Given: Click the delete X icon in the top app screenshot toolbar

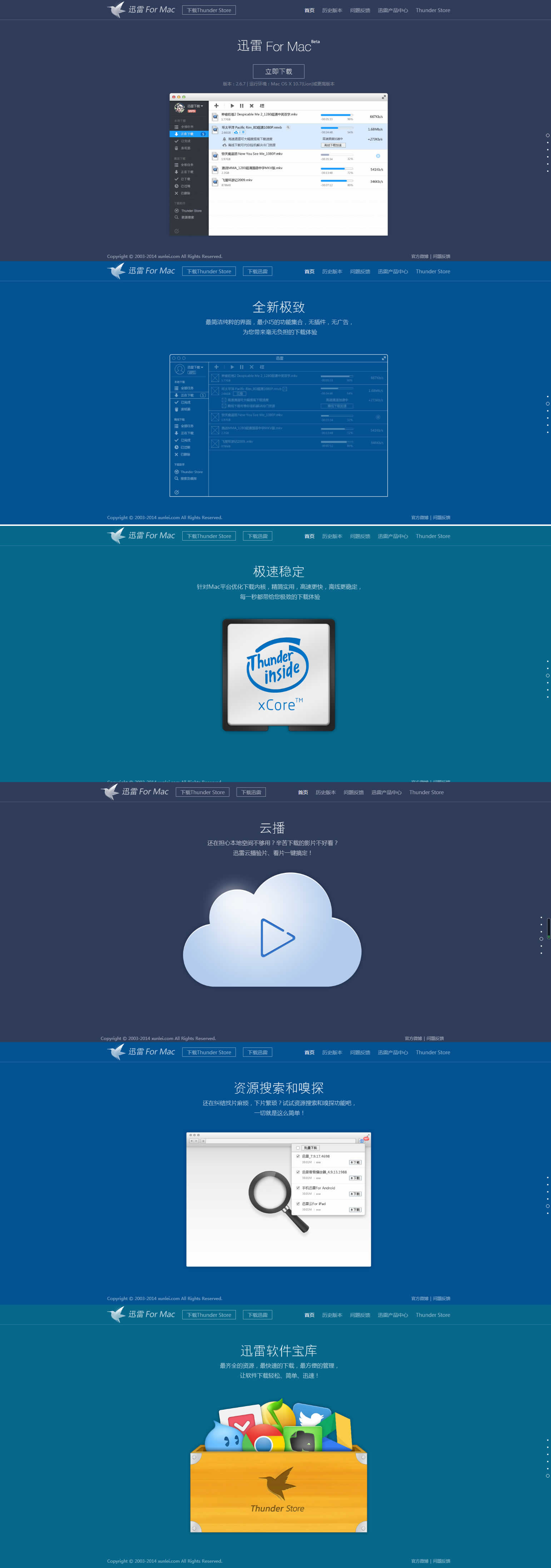Looking at the screenshot, I should point(252,106).
